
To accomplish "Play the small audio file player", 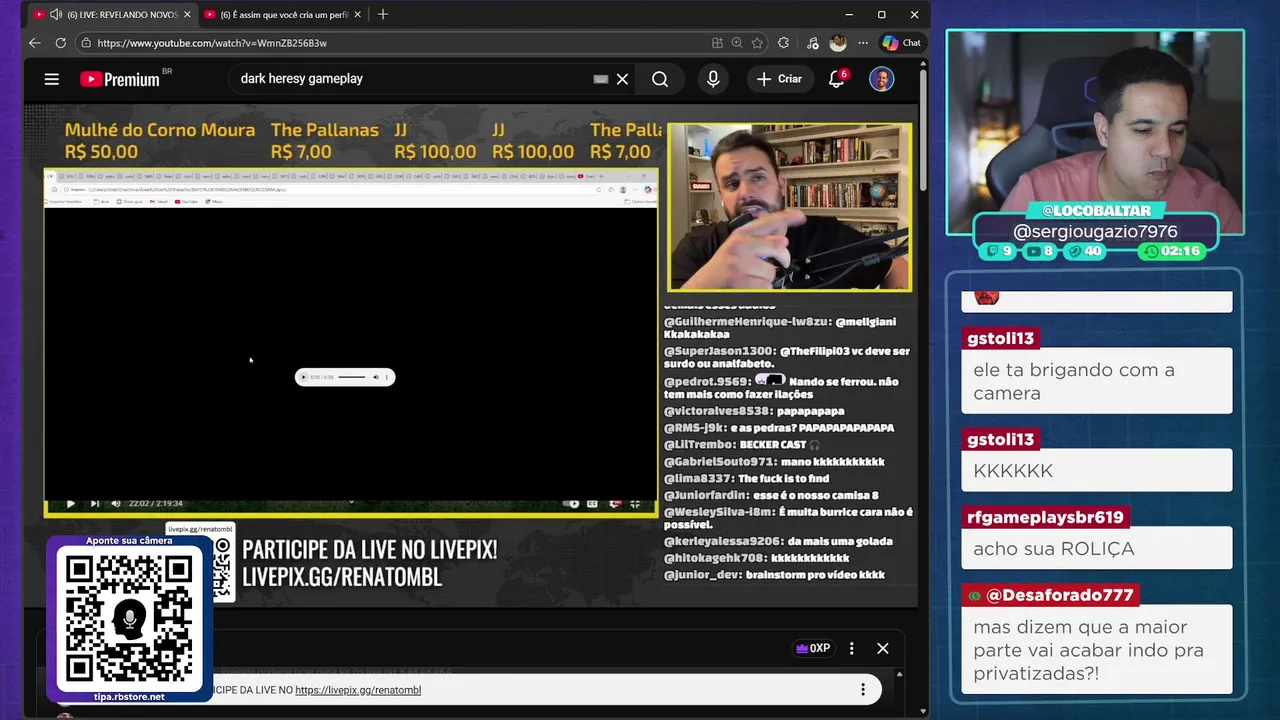I will [303, 377].
